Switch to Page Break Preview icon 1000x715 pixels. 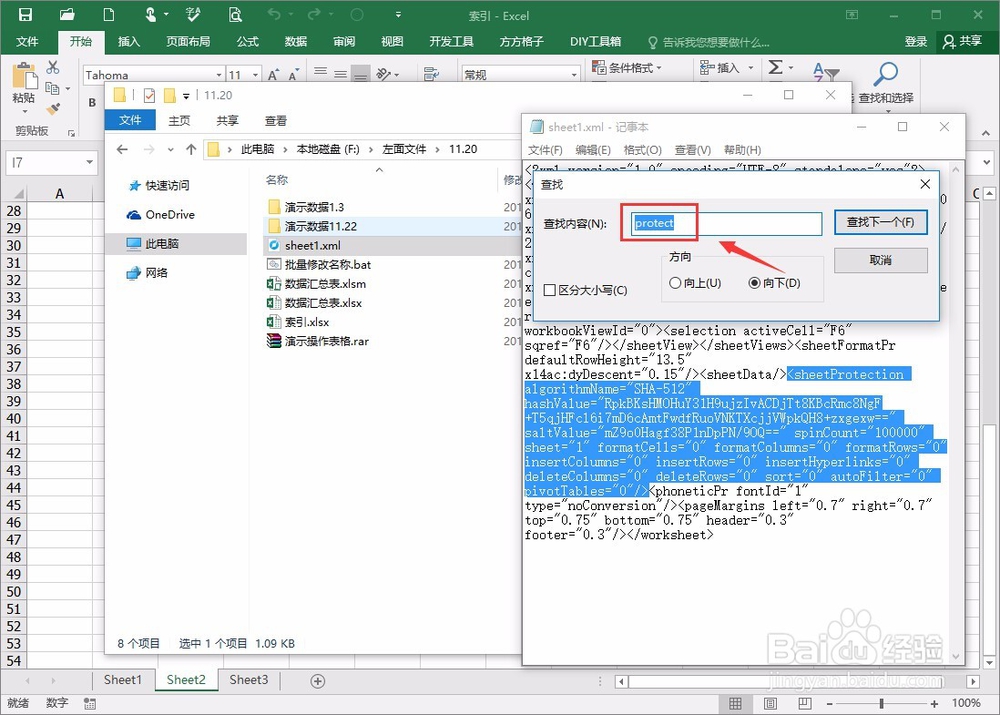[805, 703]
